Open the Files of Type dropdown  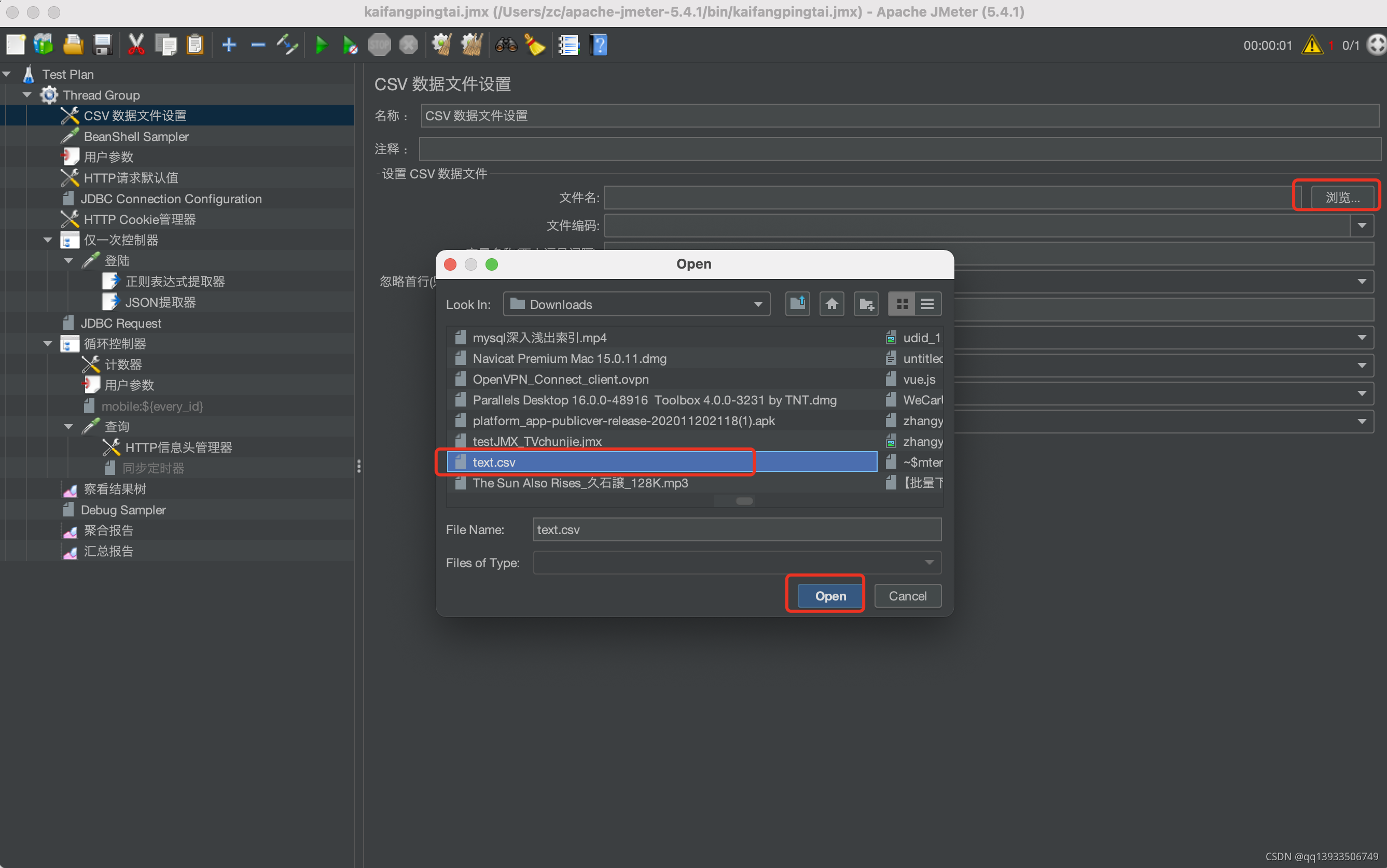click(x=929, y=562)
